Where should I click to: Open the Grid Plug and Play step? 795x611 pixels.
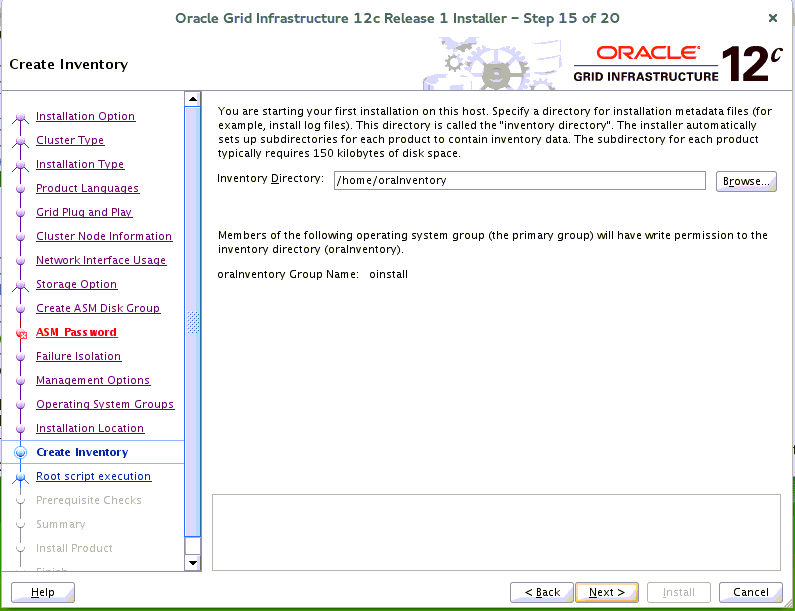(84, 212)
